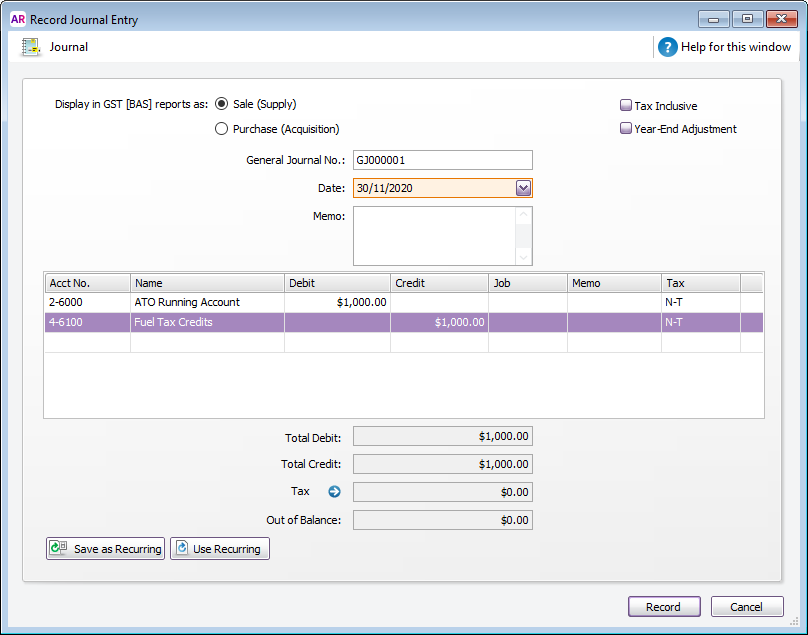Click the blue Help question mark icon
The image size is (808, 635).
[x=667, y=46]
